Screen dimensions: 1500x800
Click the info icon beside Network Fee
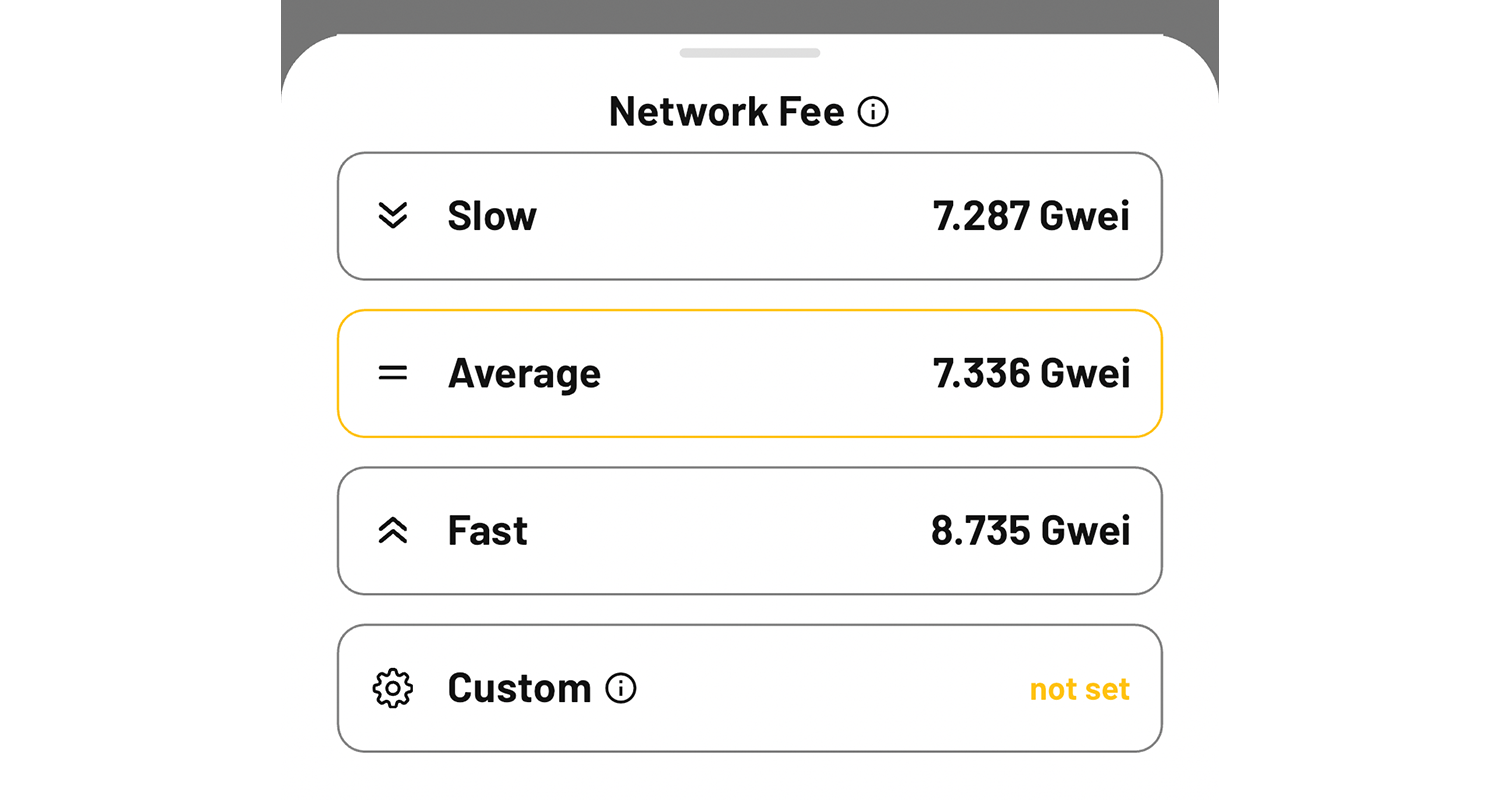point(873,112)
